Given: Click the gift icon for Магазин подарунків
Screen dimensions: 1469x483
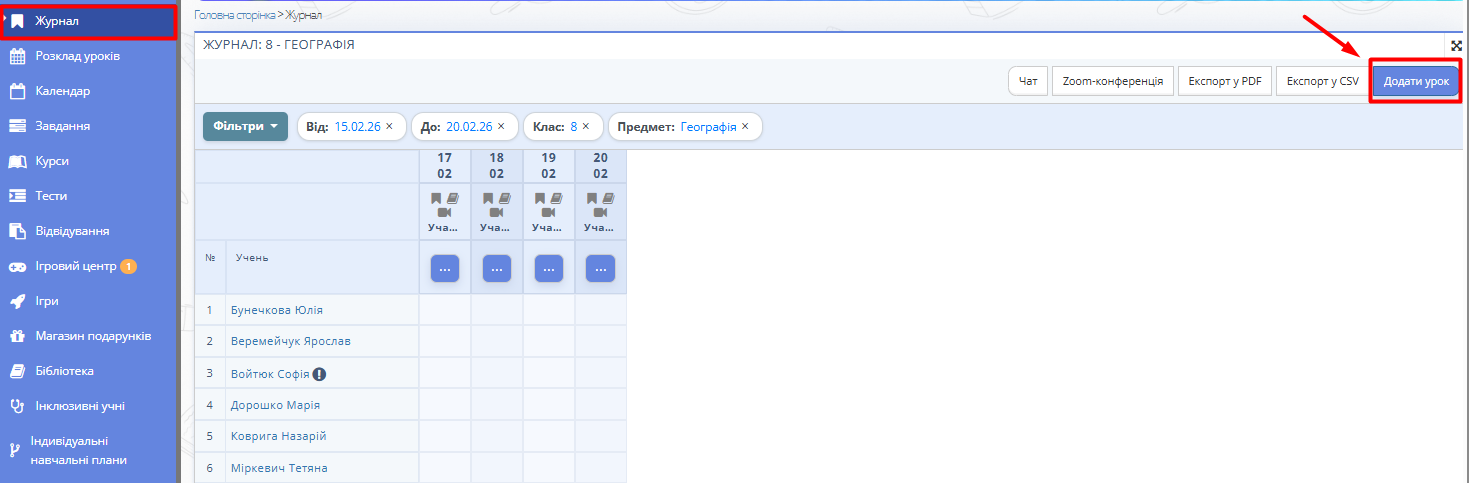Looking at the screenshot, I should point(17,336).
